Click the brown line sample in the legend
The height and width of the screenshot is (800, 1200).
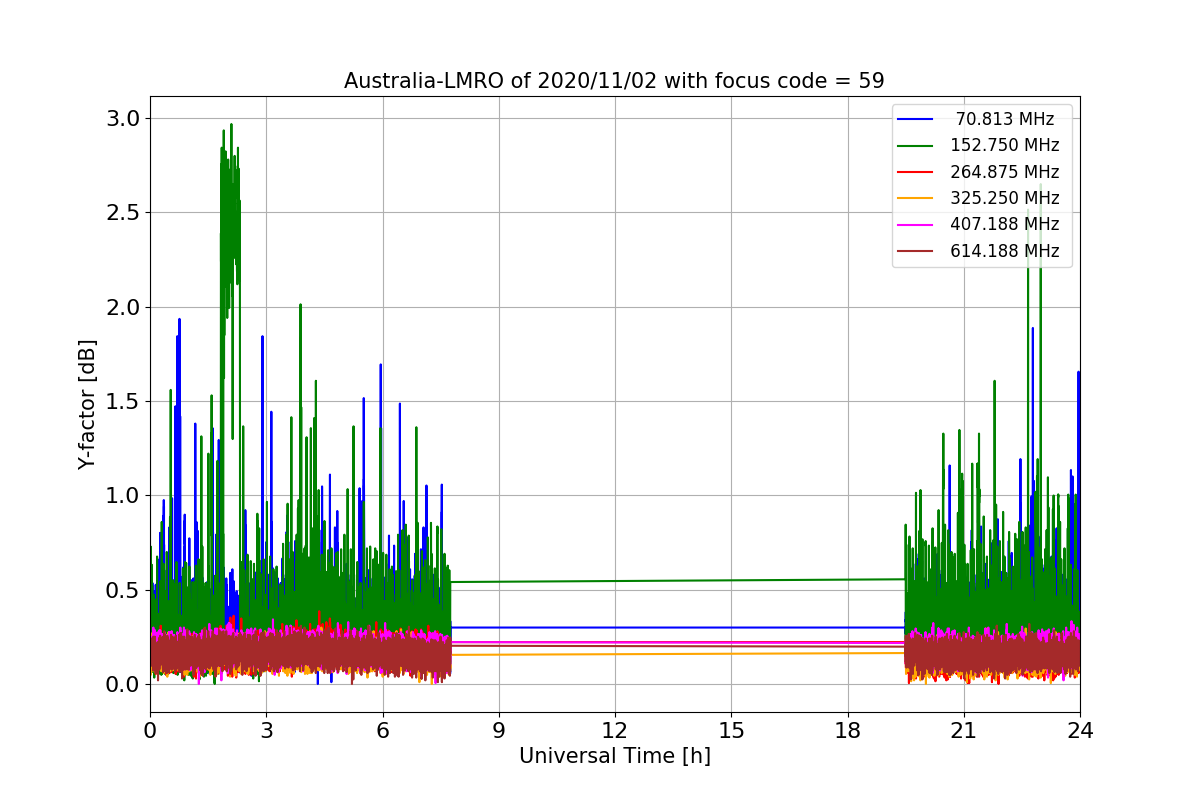[916, 251]
